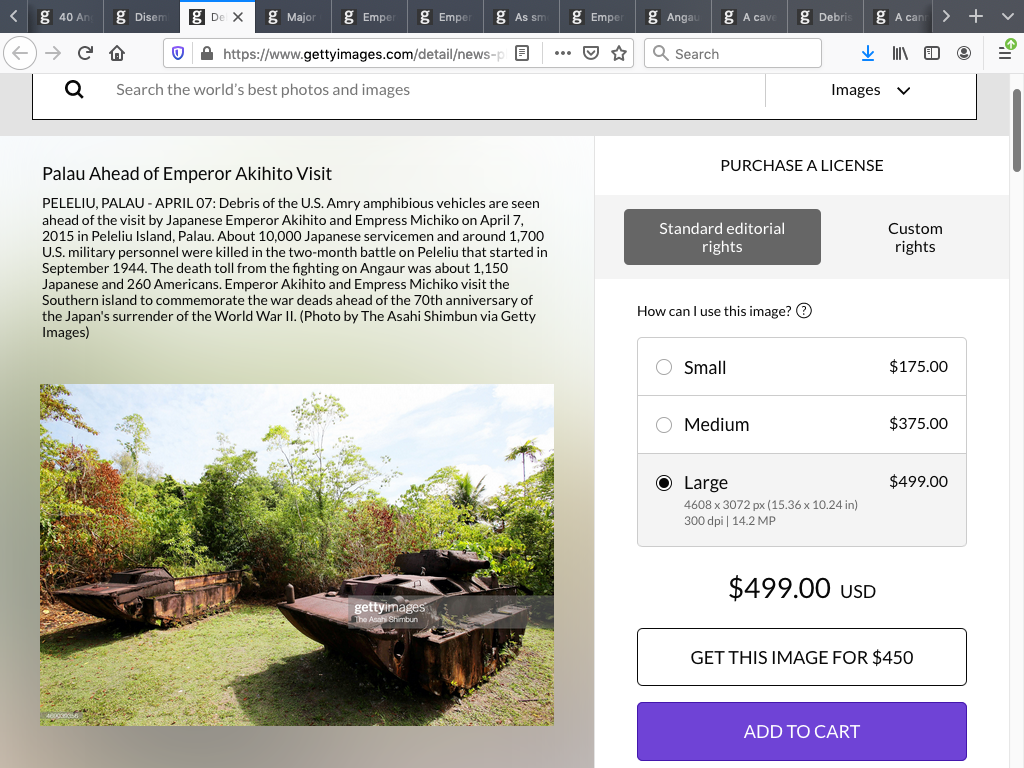Screen dimensions: 1024x768
Task: Open the Firefox downloads panel
Action: pyautogui.click(x=868, y=53)
